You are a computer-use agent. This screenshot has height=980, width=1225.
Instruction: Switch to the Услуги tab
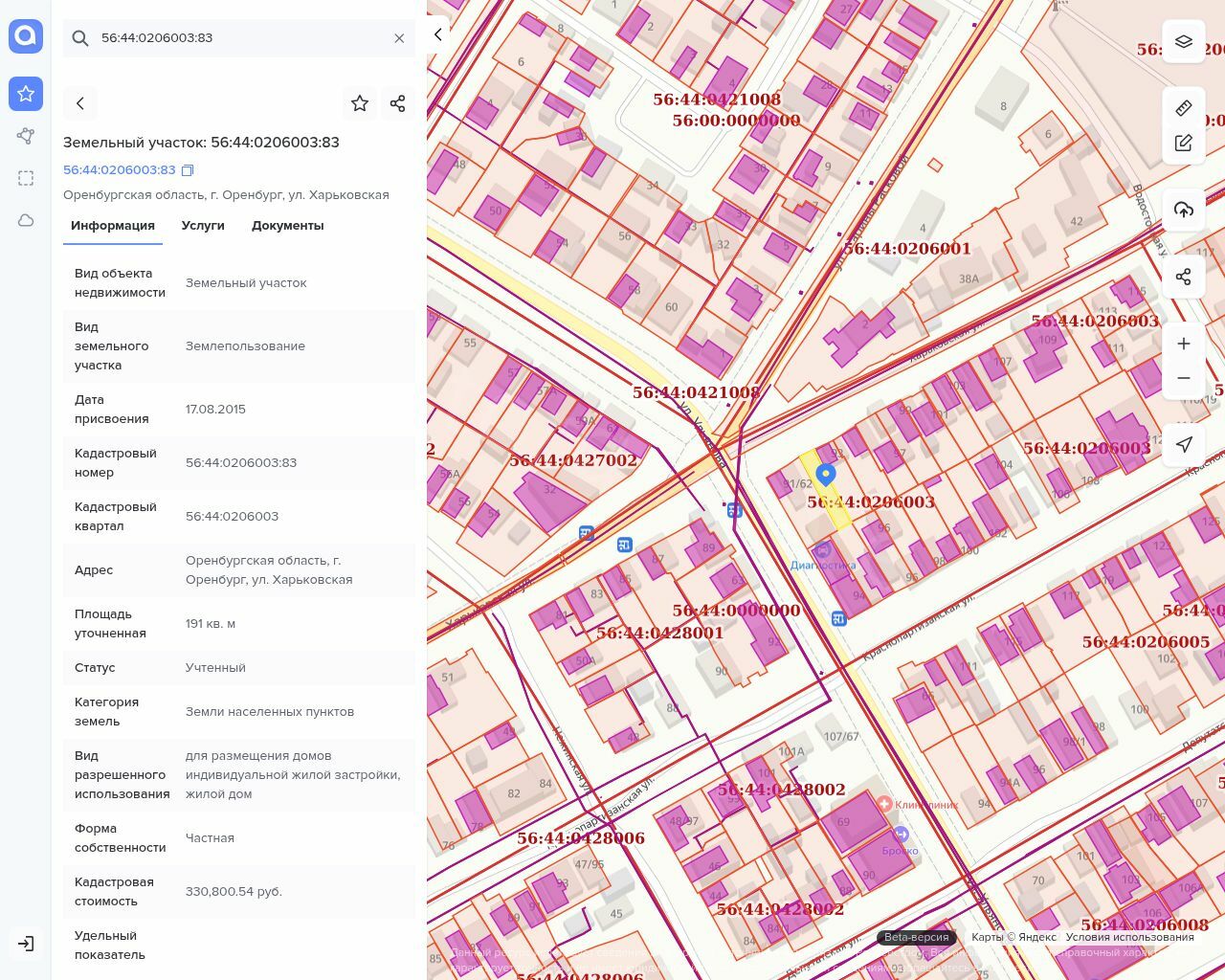point(203,226)
